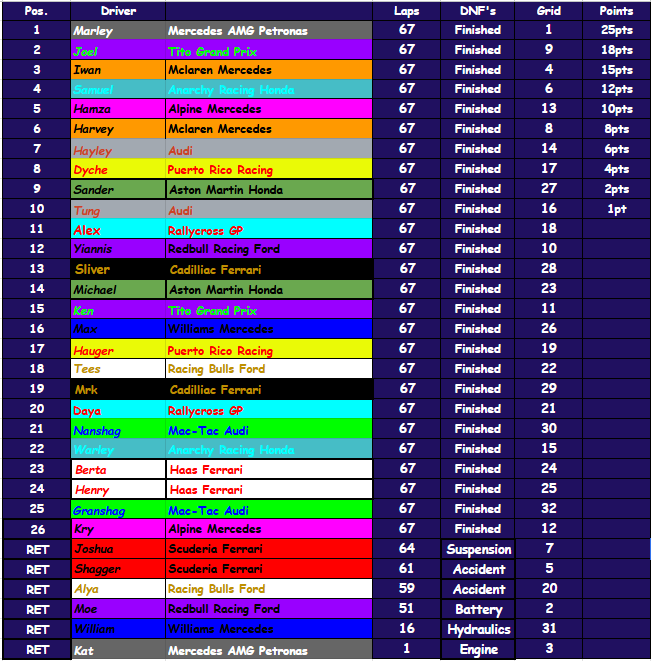Select driver cell Nanshag

point(118,429)
